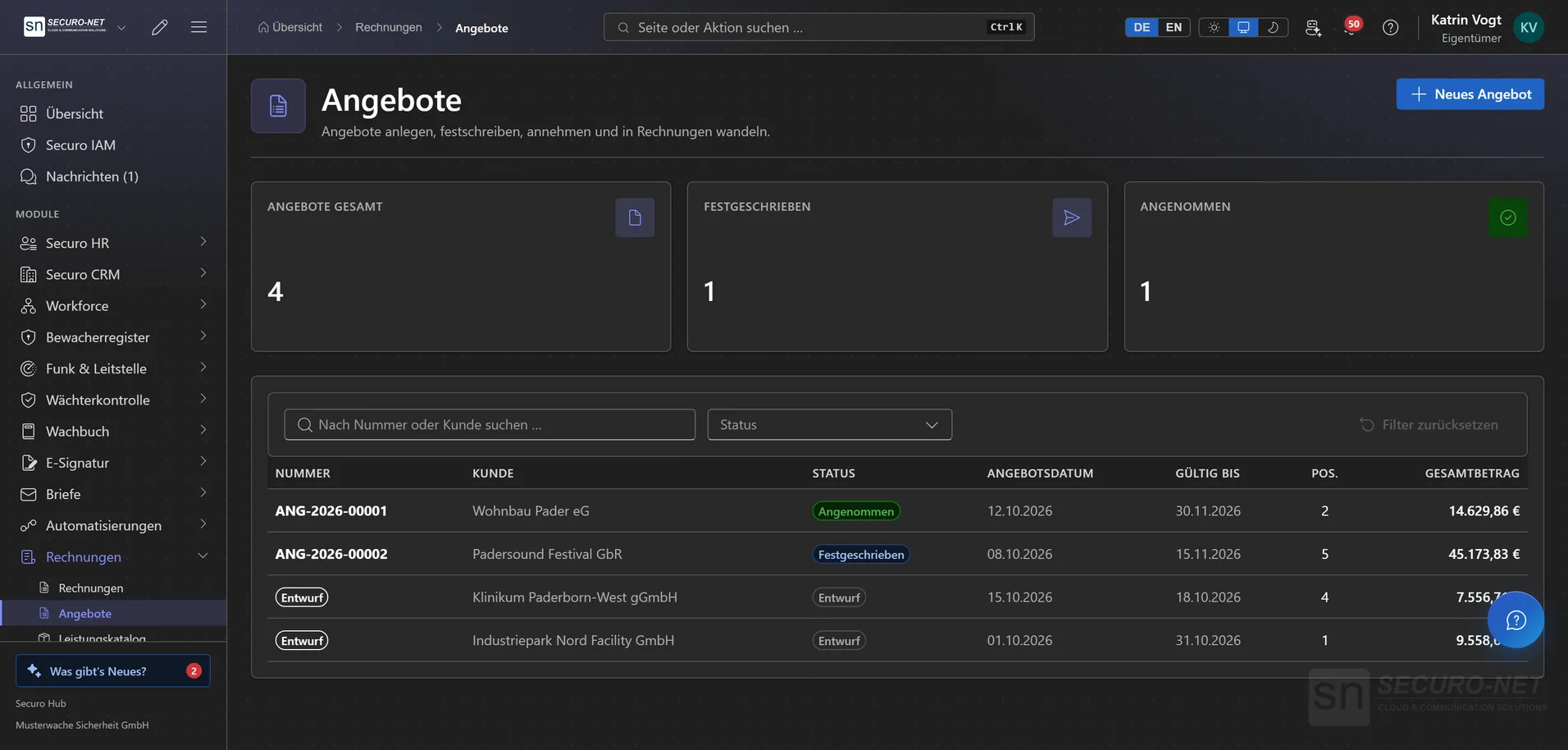Sort by Gesamtbetrag column header
The image size is (1568, 750).
pos(1471,473)
